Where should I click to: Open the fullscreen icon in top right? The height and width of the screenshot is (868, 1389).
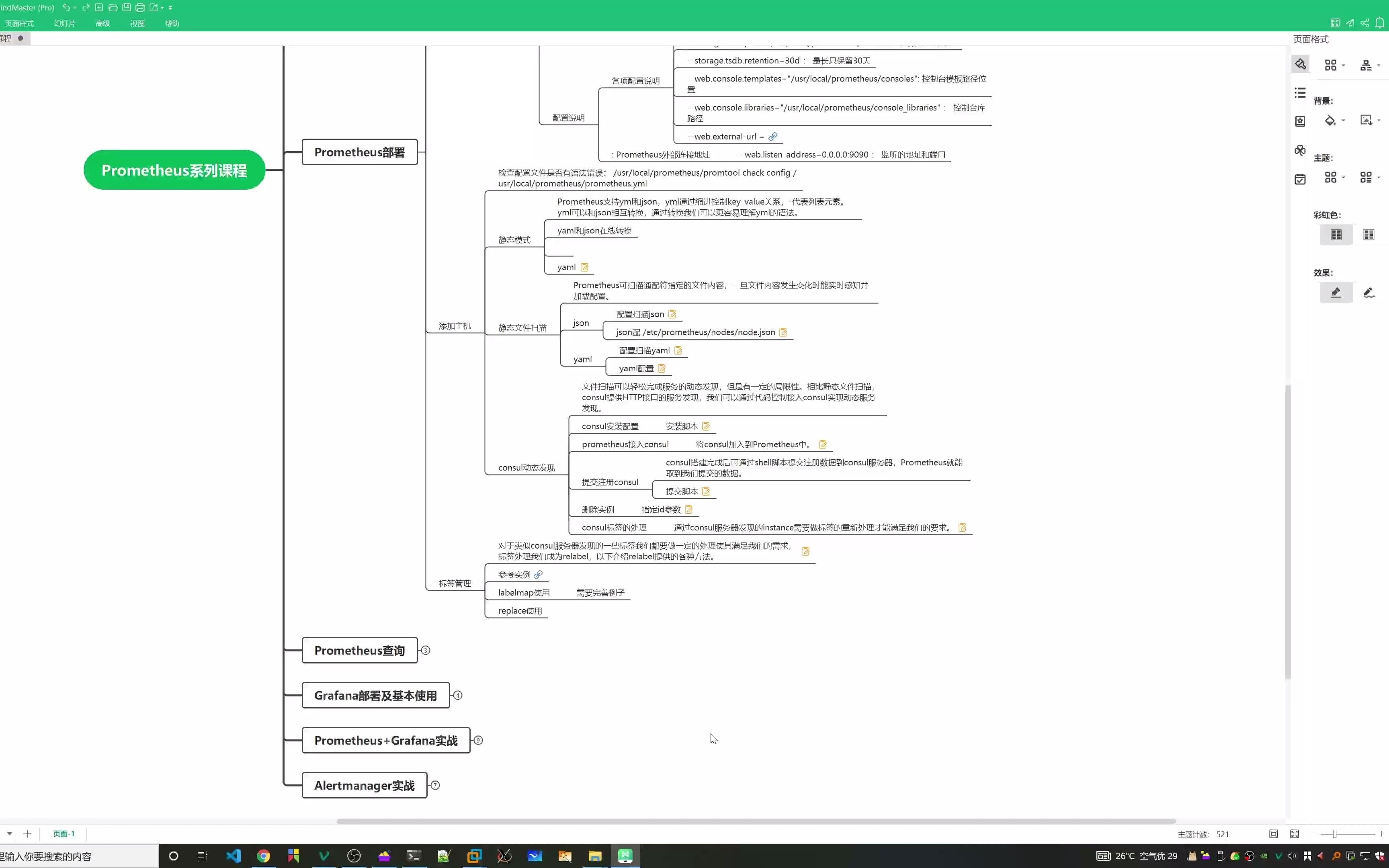tap(1335, 23)
